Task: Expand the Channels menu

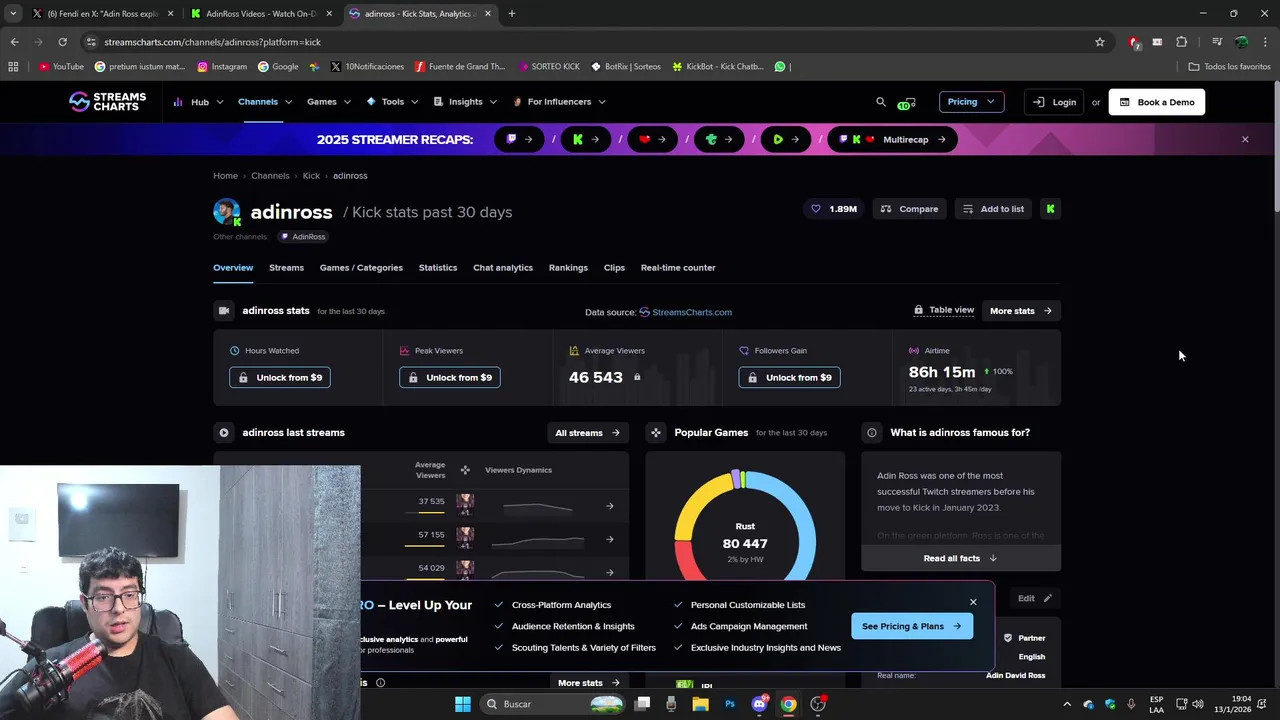Action: 265,102
